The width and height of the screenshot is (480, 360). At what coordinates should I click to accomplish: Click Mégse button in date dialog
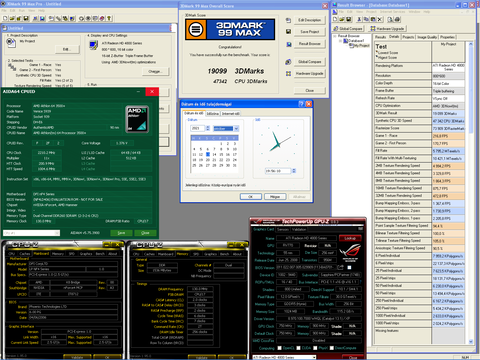pyautogui.click(x=275, y=197)
